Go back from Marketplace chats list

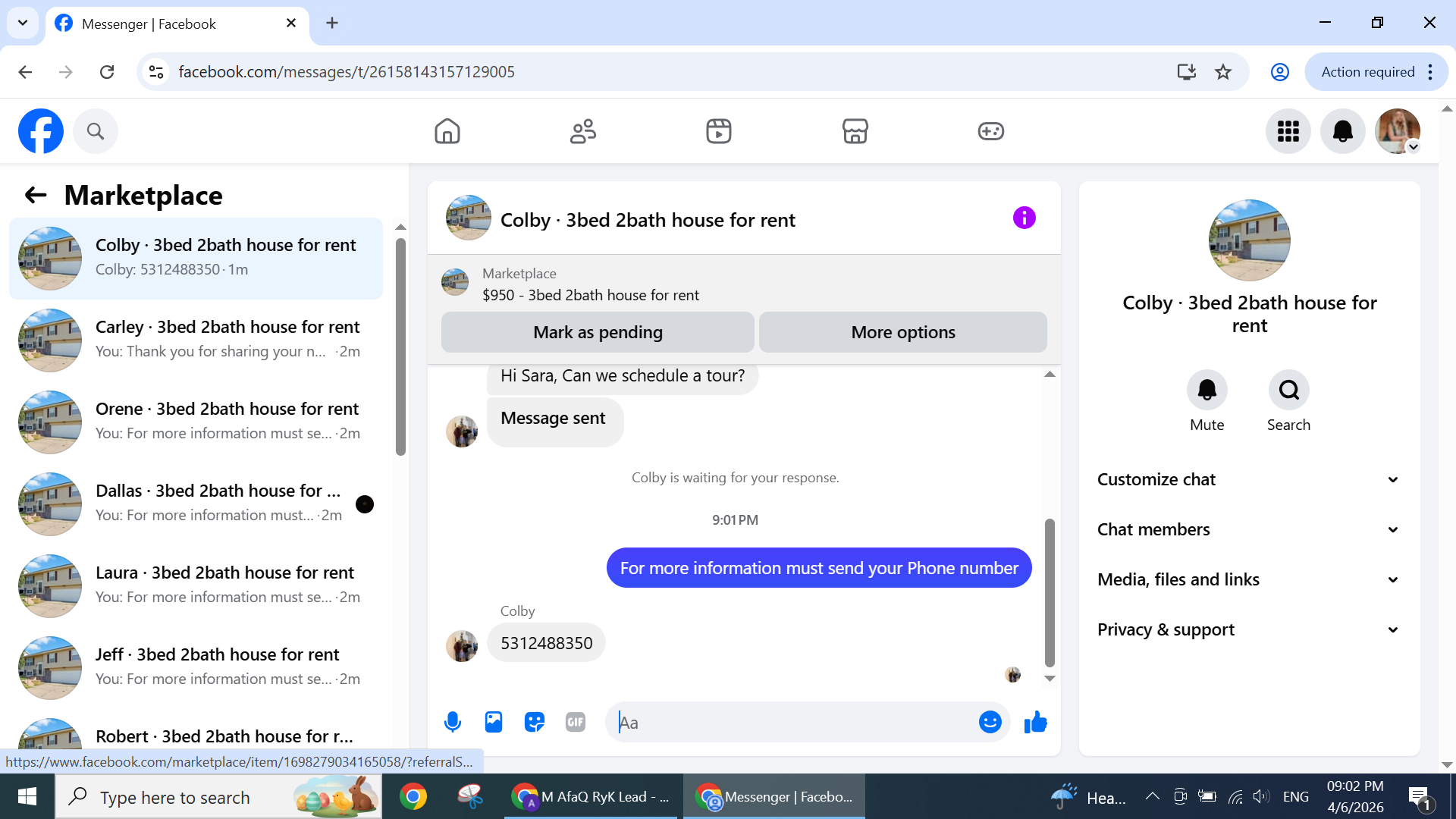pos(36,195)
